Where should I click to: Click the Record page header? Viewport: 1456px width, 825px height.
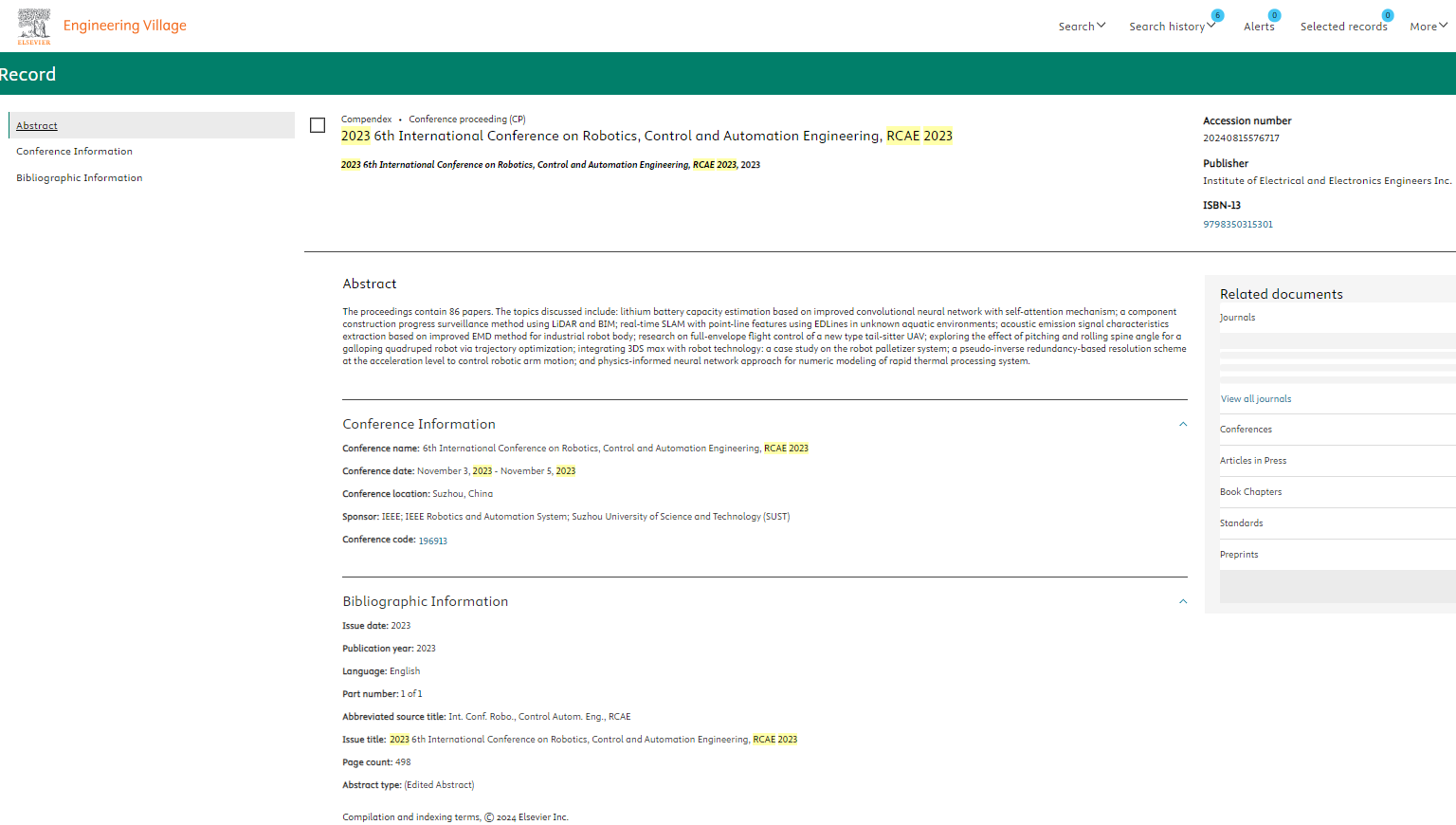pyautogui.click(x=27, y=74)
